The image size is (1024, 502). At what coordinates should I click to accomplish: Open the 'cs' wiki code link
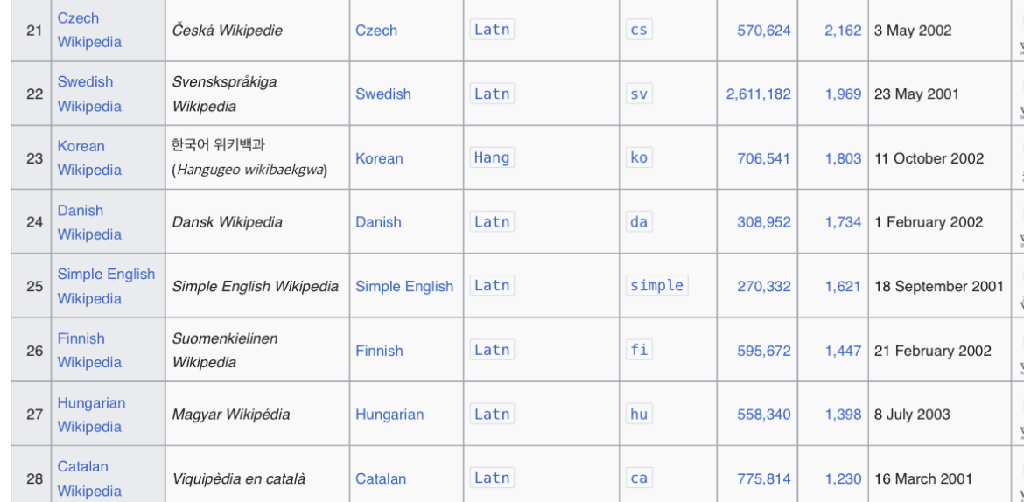coord(639,29)
